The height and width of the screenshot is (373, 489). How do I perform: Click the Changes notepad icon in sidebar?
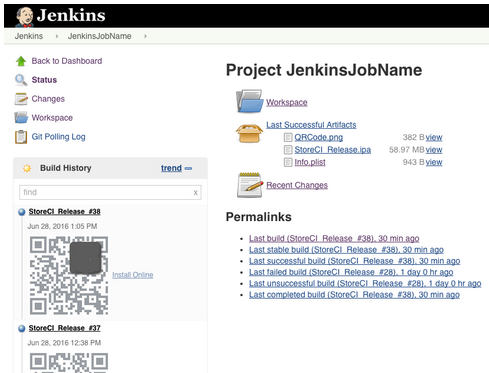pos(21,99)
